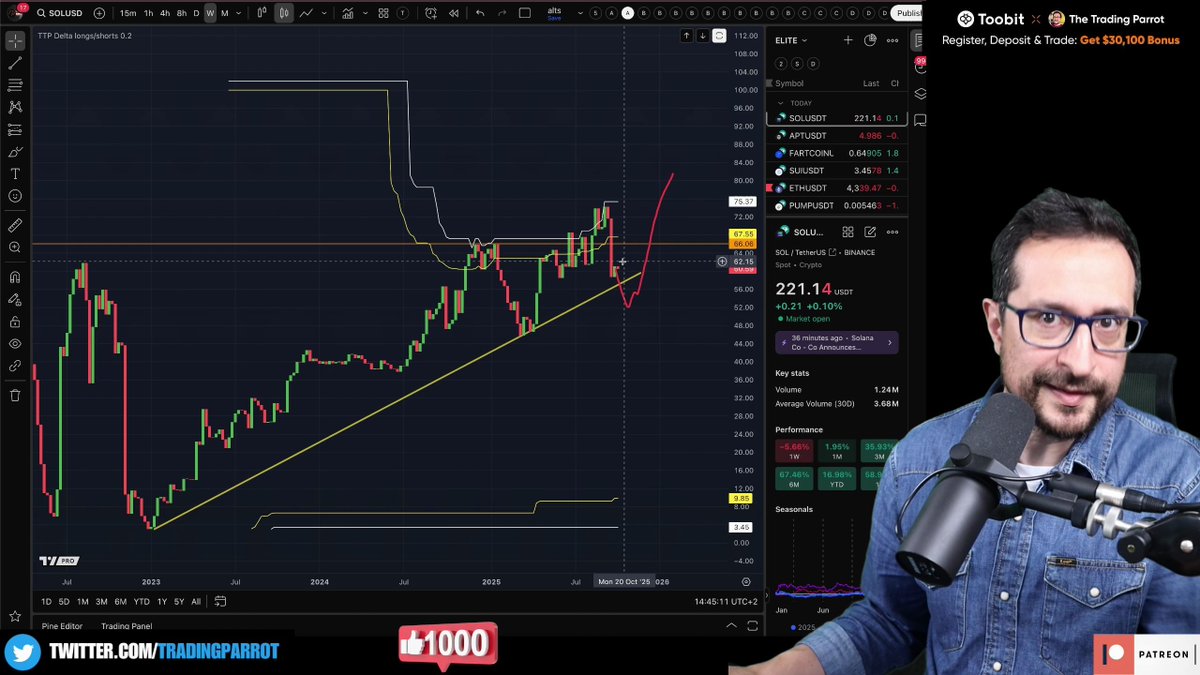Select the Zoom In tool
This screenshot has width=1200, height=675.
[x=15, y=247]
